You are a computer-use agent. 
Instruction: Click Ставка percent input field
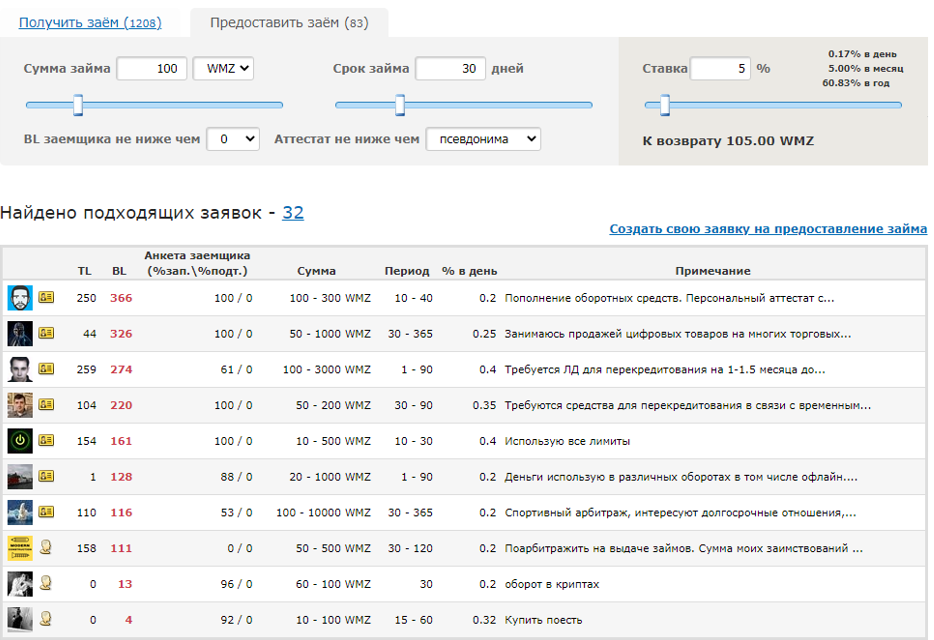[720, 69]
